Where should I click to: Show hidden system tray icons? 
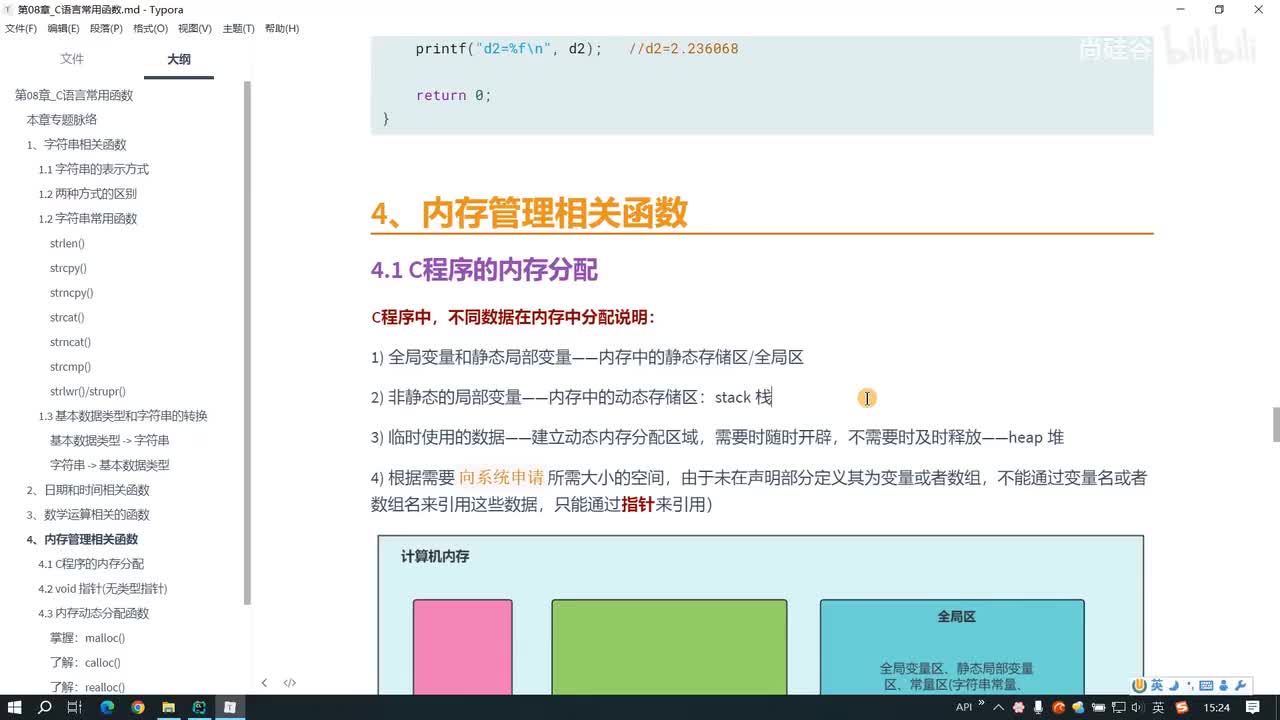click(998, 707)
